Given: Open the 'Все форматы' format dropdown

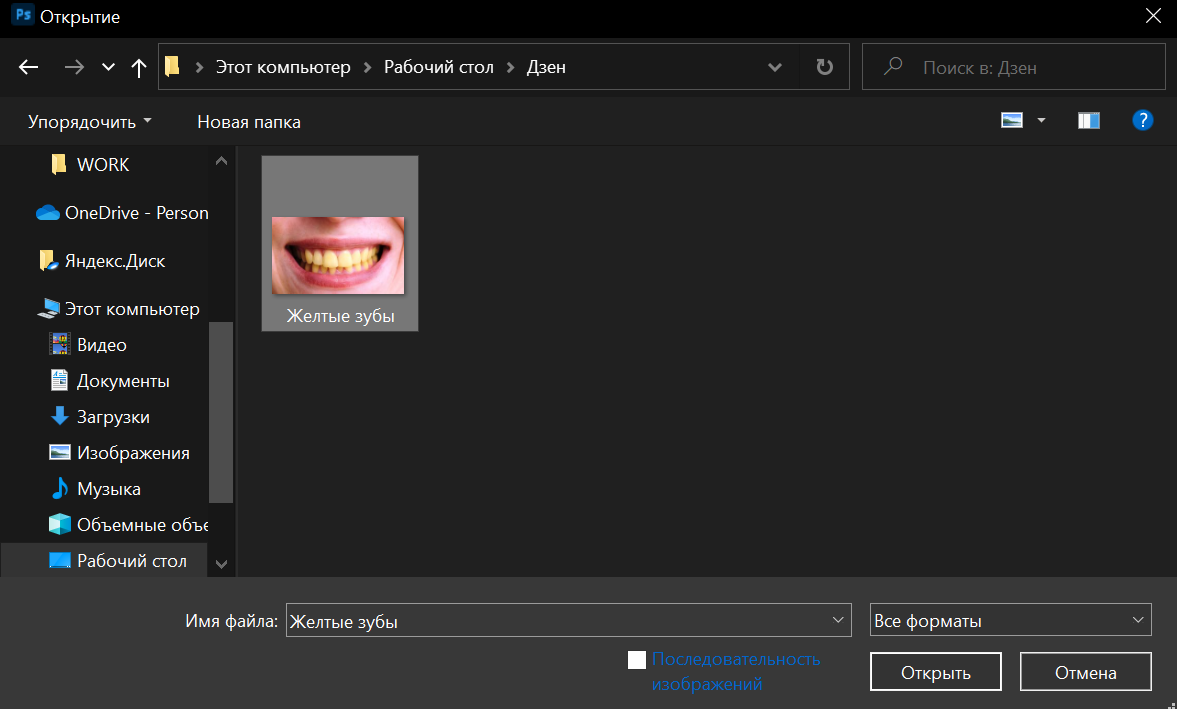Looking at the screenshot, I should [x=1010, y=620].
